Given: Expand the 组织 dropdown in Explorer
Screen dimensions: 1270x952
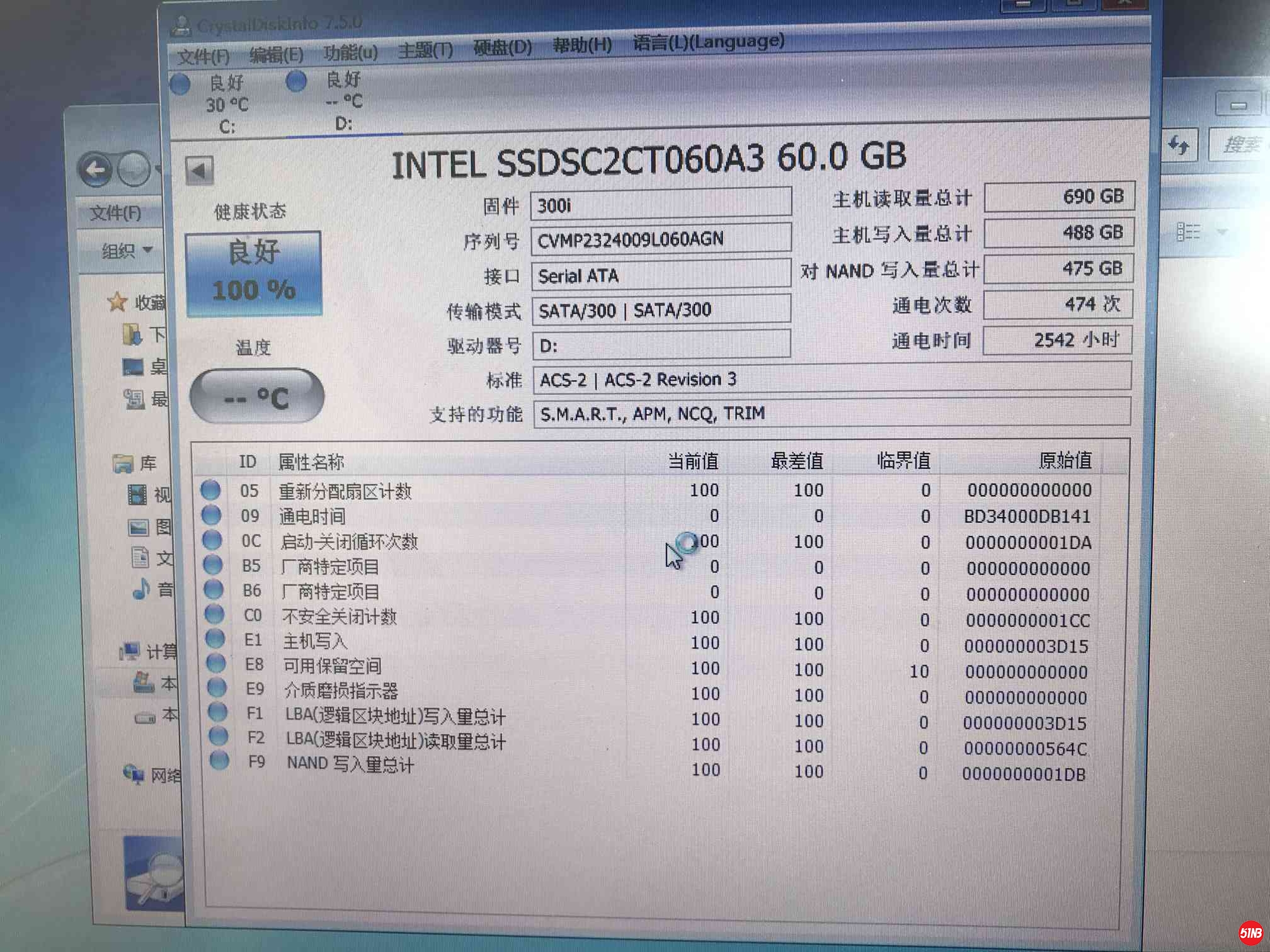Looking at the screenshot, I should [128, 251].
